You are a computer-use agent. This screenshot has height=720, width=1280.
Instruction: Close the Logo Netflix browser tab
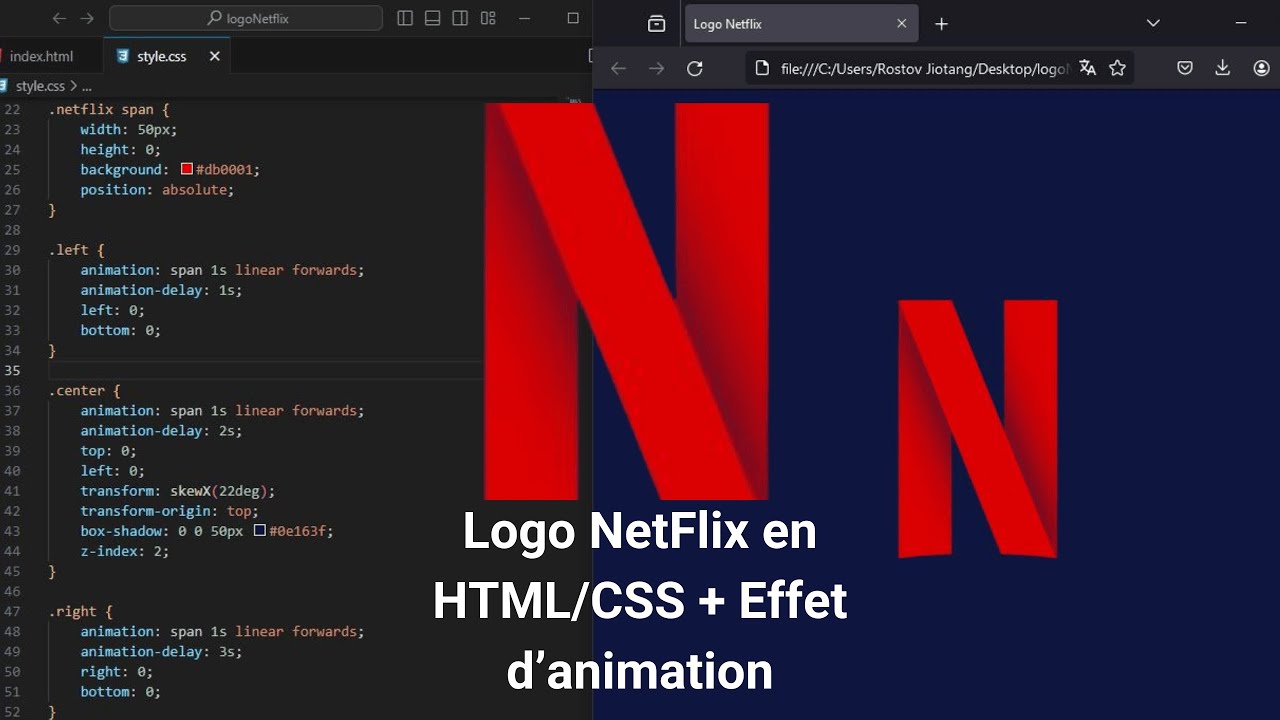pyautogui.click(x=901, y=23)
